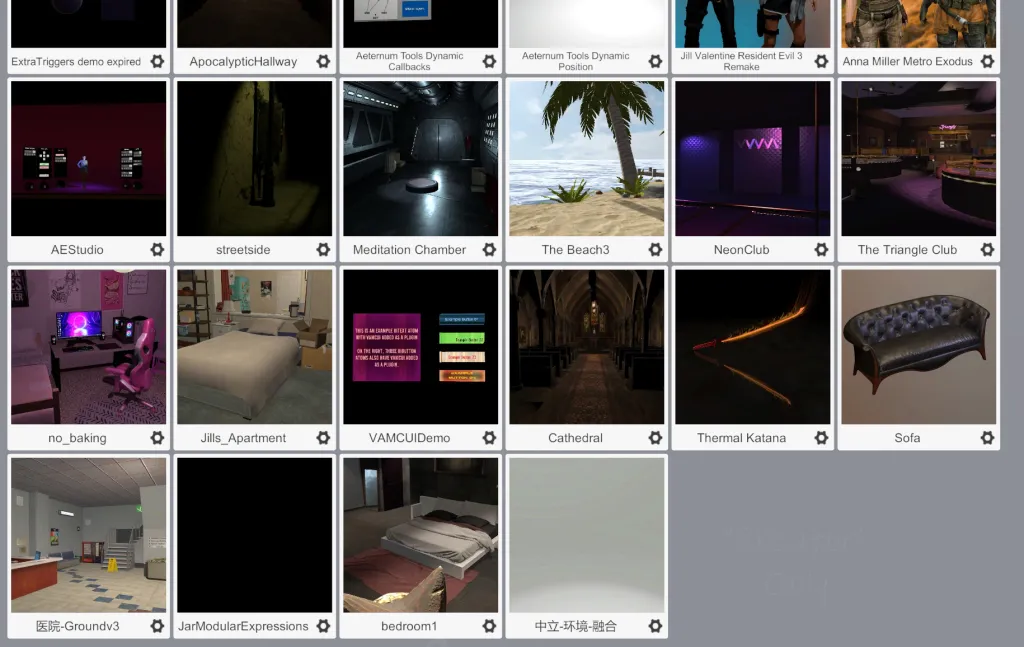This screenshot has width=1024, height=647.
Task: Click gear icon for Aeternum Tools Dynamic Position
Action: pos(655,61)
